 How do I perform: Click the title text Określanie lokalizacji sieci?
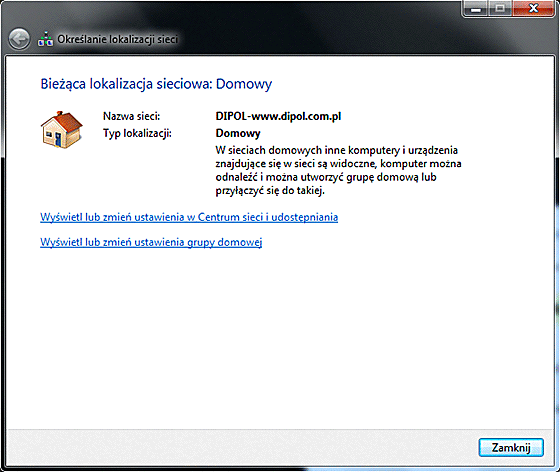pyautogui.click(x=118, y=39)
